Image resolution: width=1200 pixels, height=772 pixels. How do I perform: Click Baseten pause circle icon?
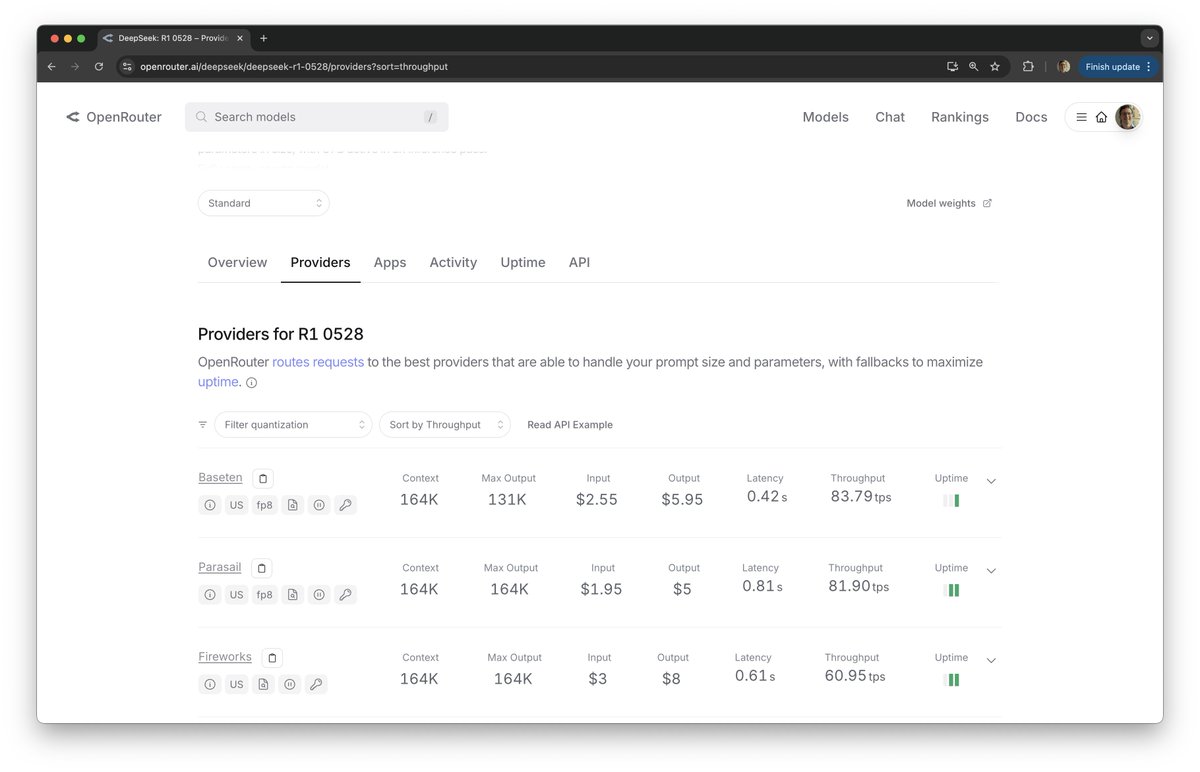319,505
